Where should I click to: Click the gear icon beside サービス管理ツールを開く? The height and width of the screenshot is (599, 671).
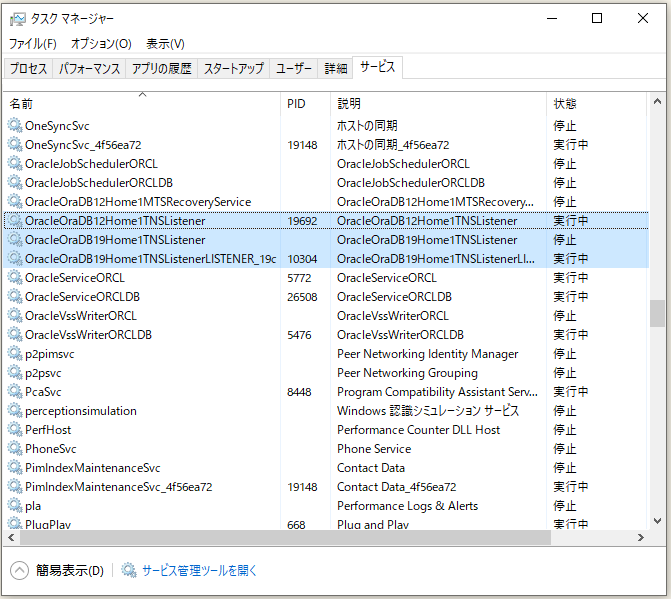pos(128,570)
